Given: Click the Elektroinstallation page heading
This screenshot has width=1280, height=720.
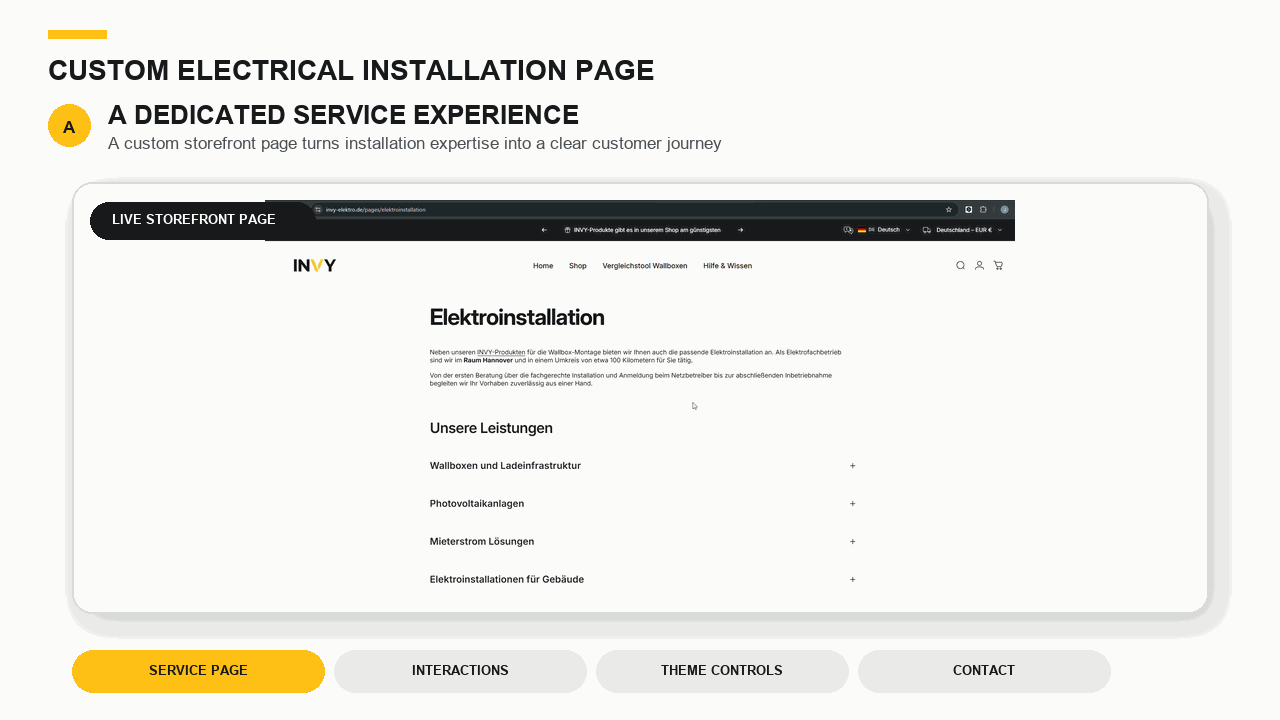Looking at the screenshot, I should pyautogui.click(x=517, y=318).
